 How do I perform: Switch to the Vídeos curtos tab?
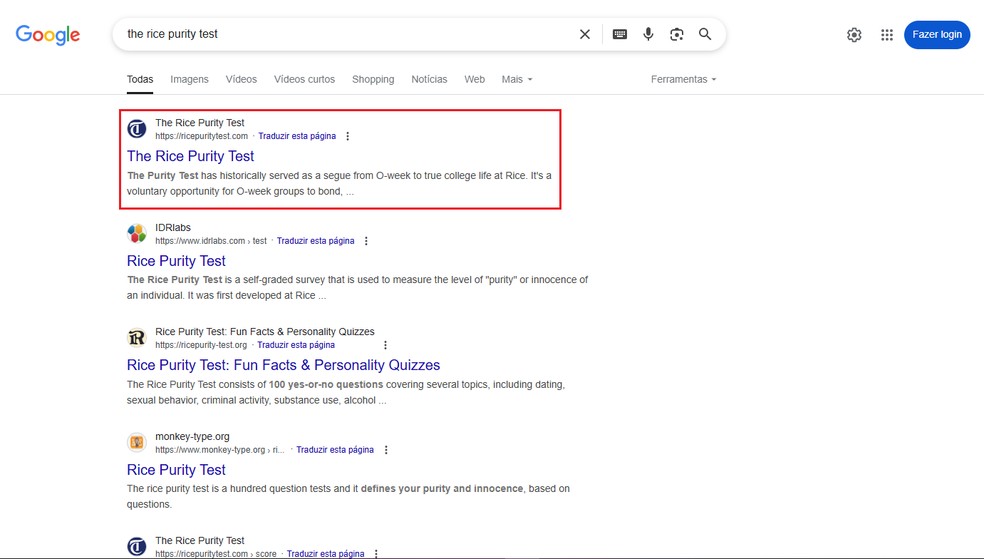click(x=304, y=79)
